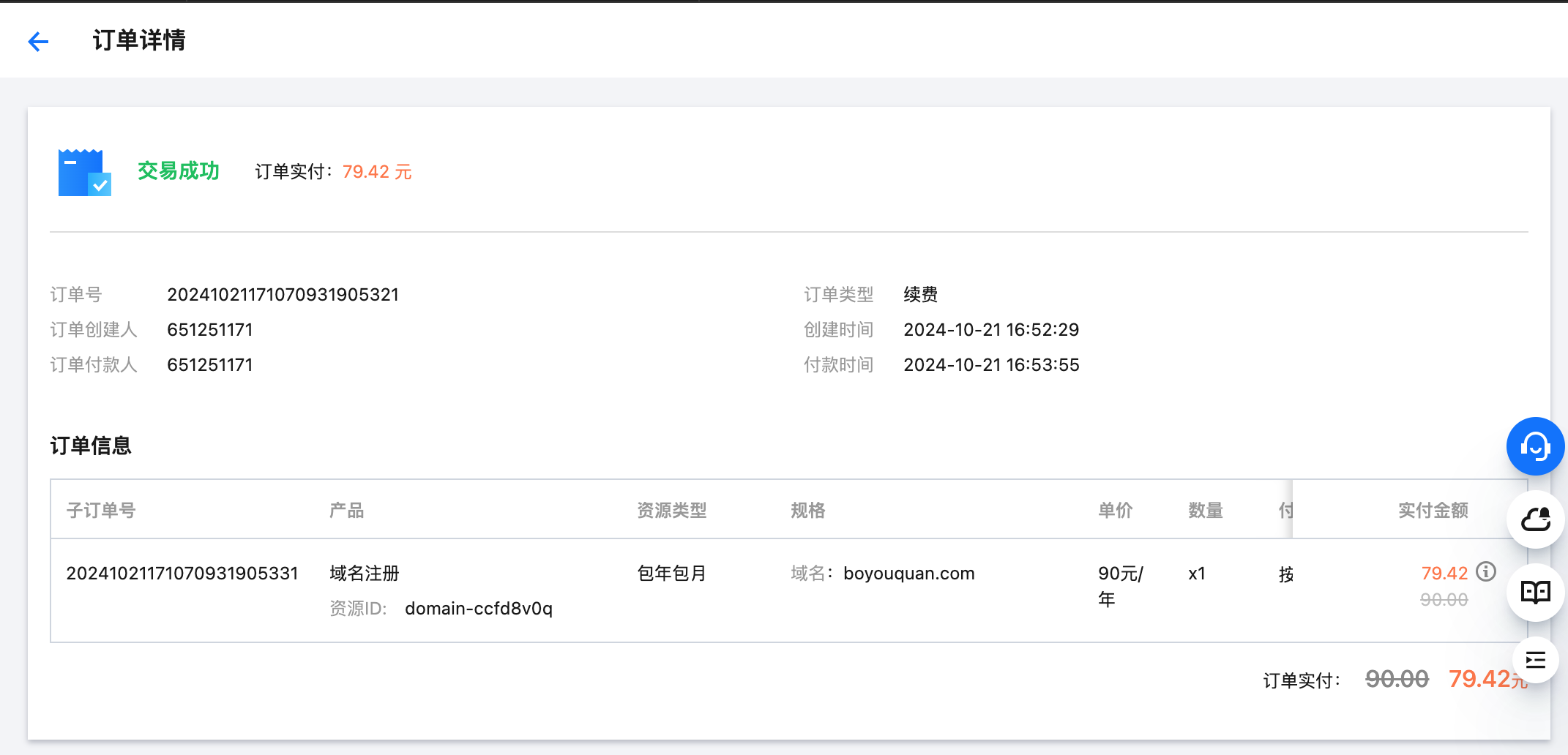1568x755 pixels.
Task: Click the order number 20241021171070931905321
Action: [283, 295]
